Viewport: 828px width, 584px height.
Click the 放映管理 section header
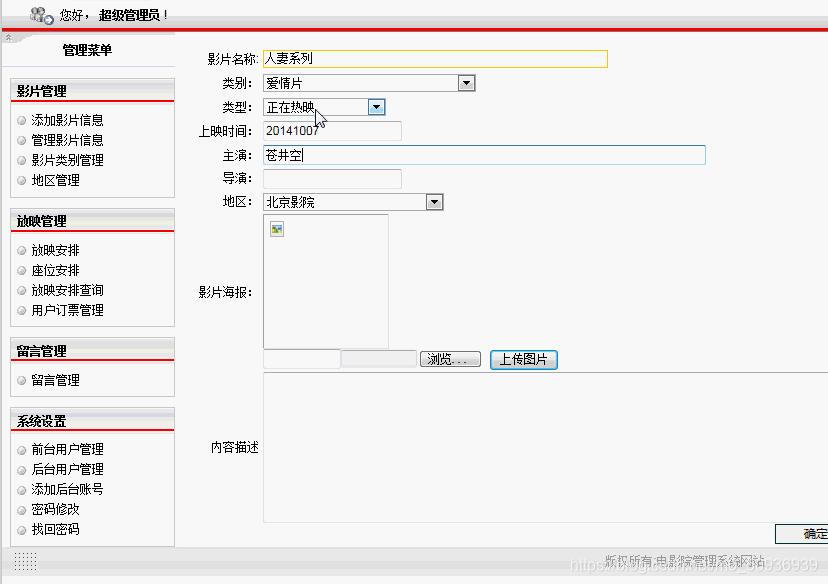[92, 221]
